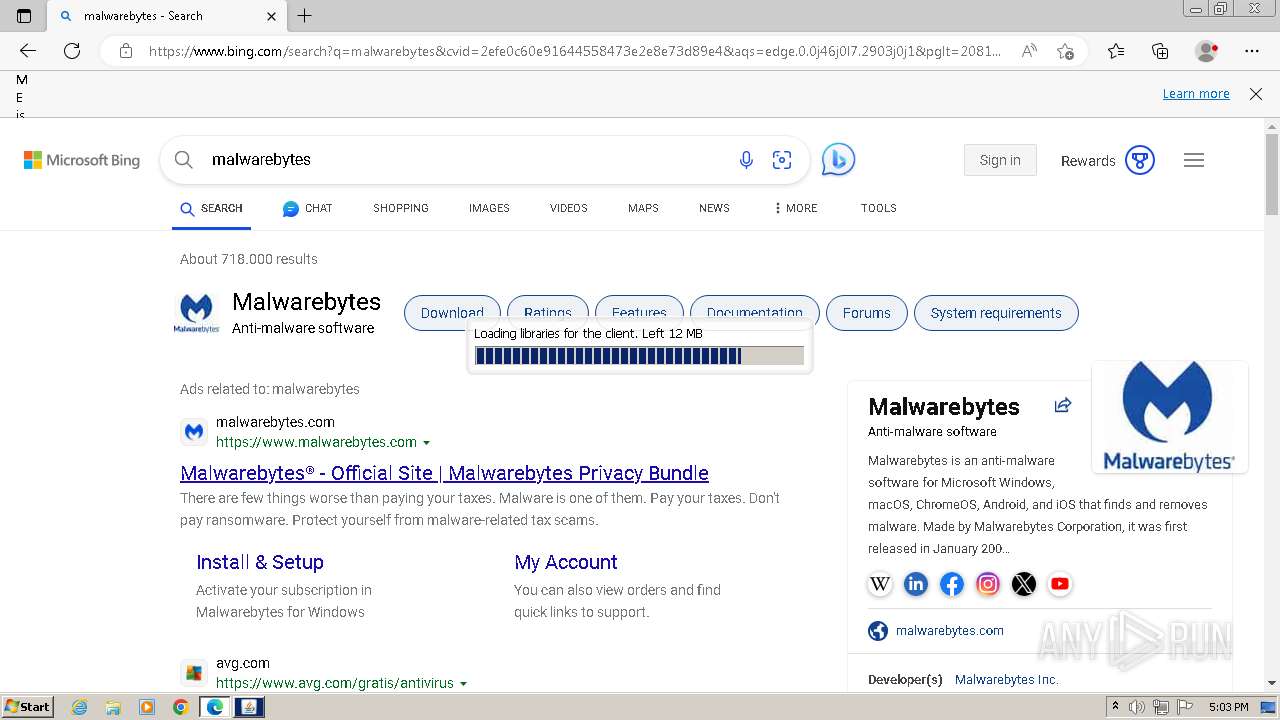The height and width of the screenshot is (720, 1280).
Task: Open the volume control in tray
Action: (1137, 707)
